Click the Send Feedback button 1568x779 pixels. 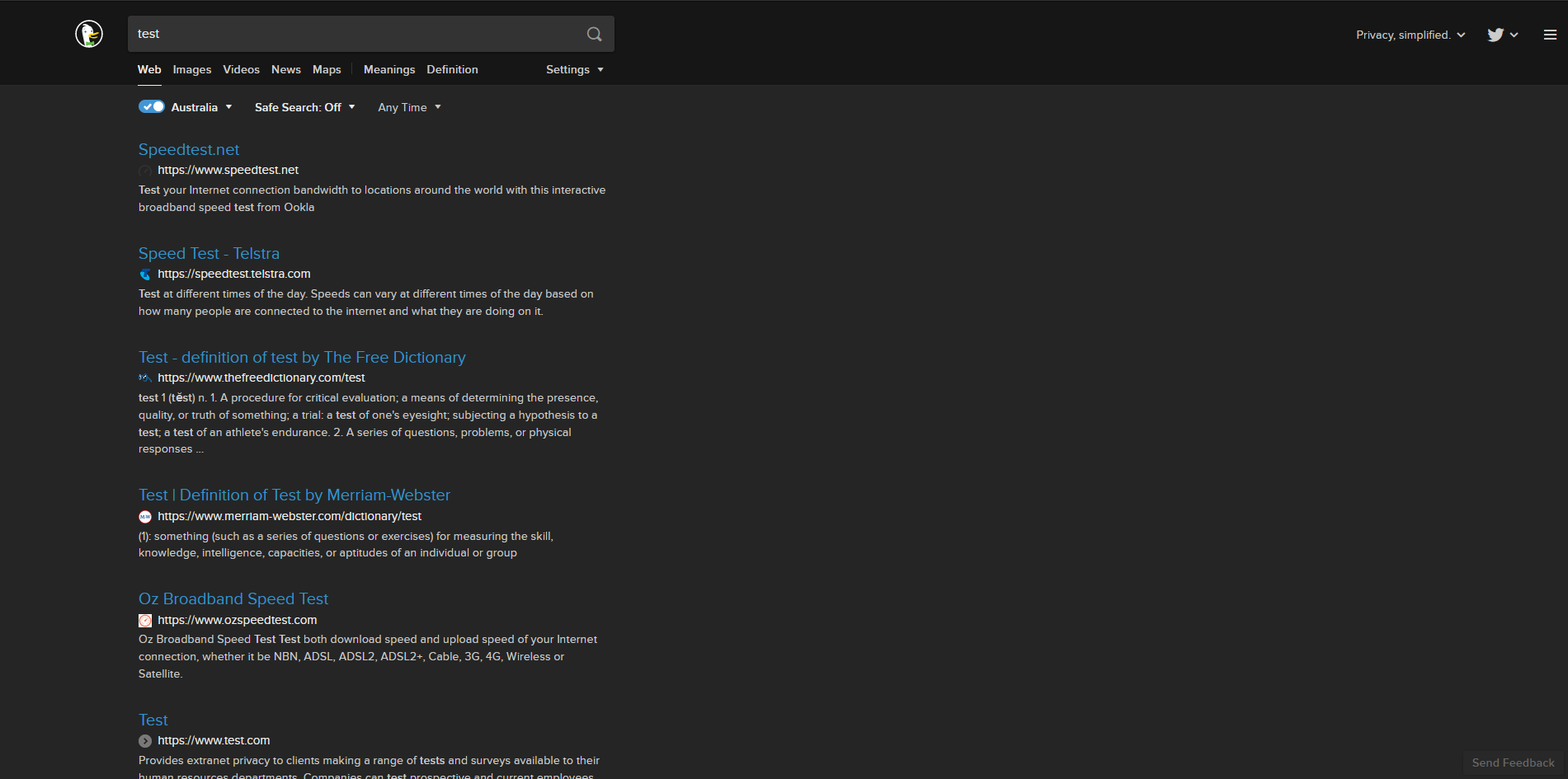click(1512, 763)
